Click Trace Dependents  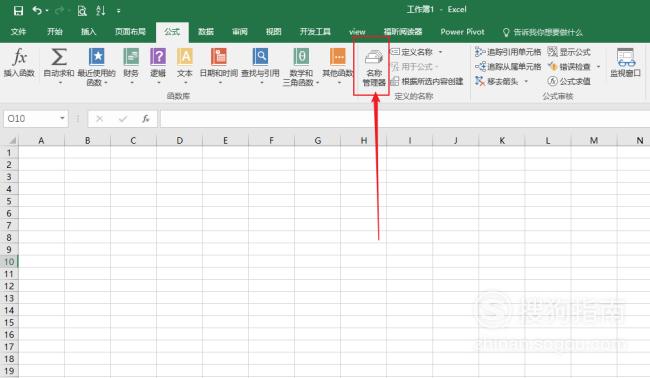pyautogui.click(x=508, y=66)
